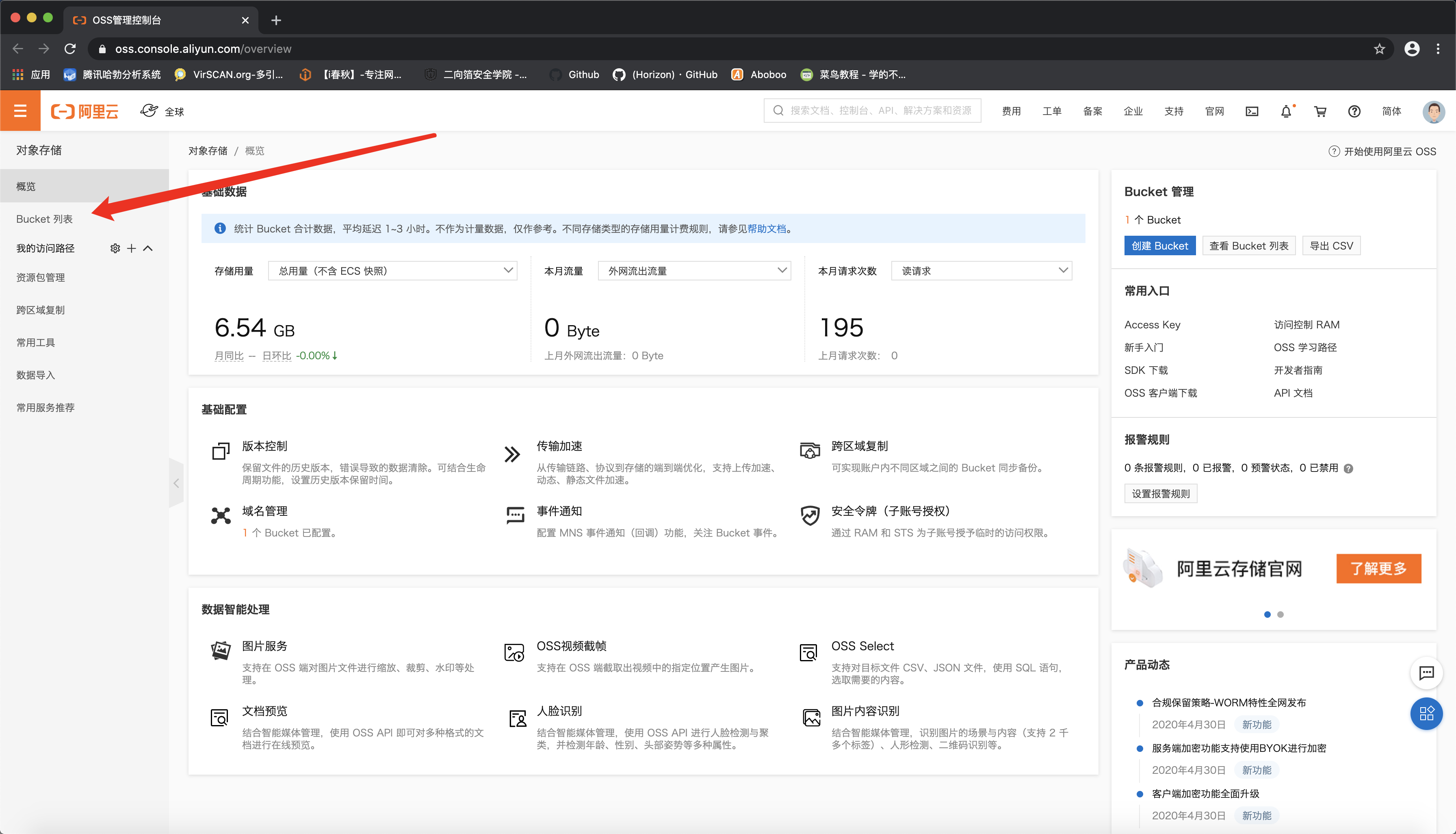The width and height of the screenshot is (1456, 834).
Task: Click the help question mark icon
Action: 1354,111
